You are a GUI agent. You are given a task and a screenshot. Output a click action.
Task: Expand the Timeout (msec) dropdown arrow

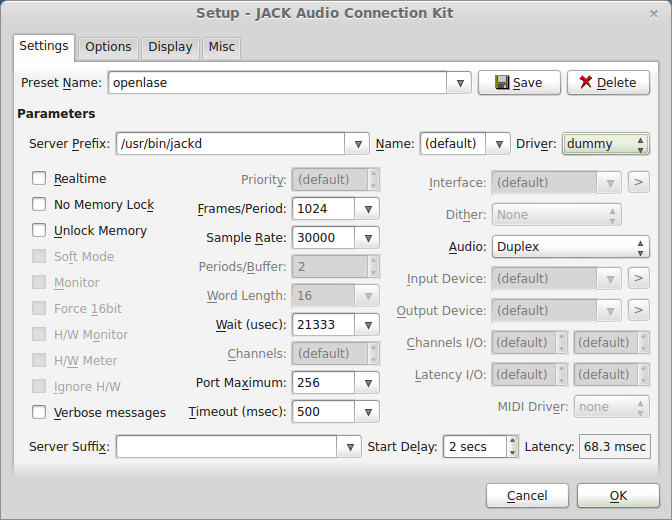coord(367,412)
